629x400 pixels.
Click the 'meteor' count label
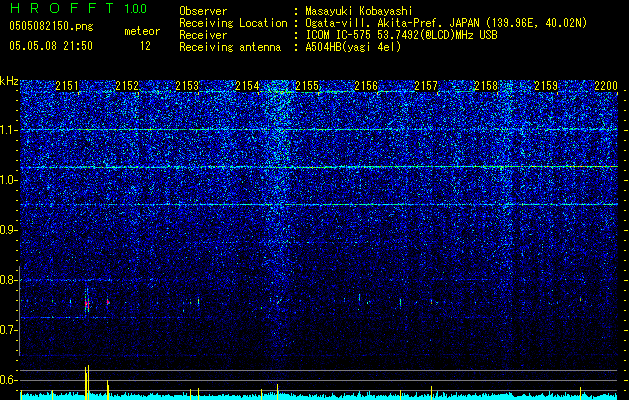142,31
